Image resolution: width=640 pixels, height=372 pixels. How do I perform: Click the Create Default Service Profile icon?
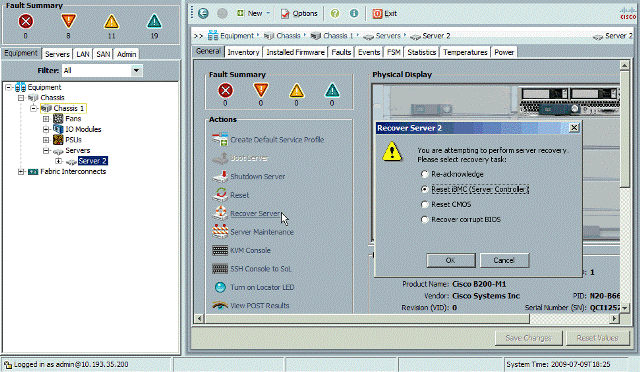click(220, 140)
